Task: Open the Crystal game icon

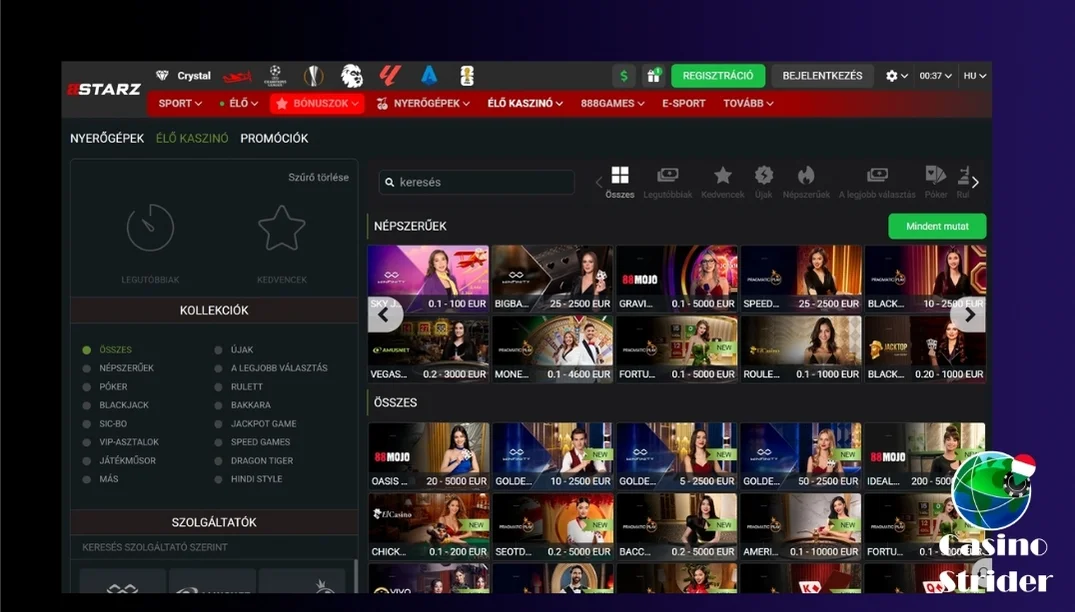Action: pyautogui.click(x=183, y=75)
